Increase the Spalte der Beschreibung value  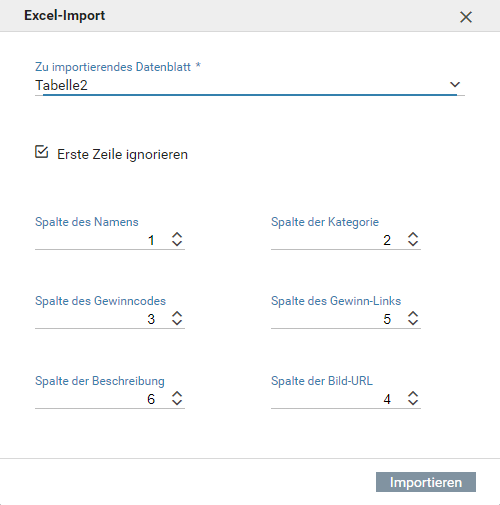[x=177, y=394]
